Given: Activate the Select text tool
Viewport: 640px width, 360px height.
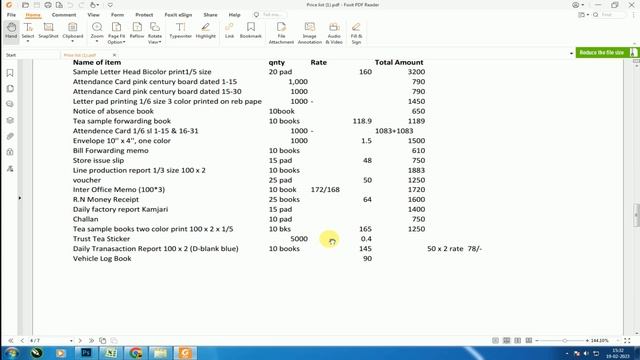Looking at the screenshot, I should (x=28, y=32).
